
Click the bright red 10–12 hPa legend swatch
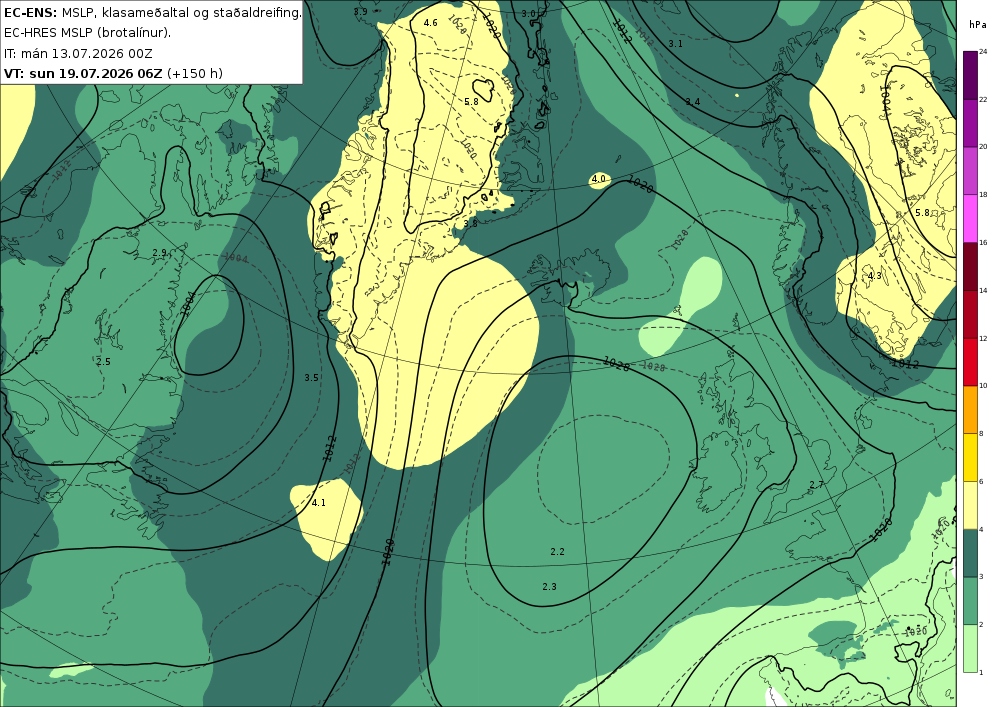coord(970,361)
